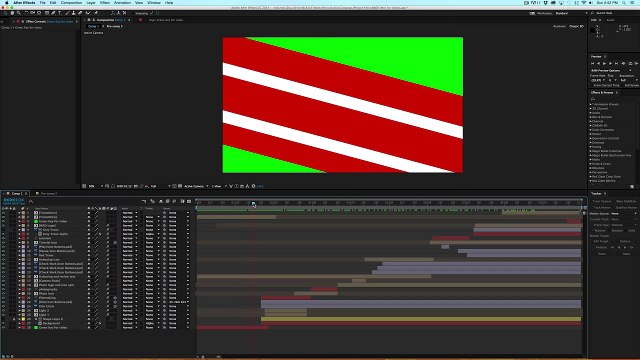Click Play in the Preview panel
The image size is (640, 360).
(x=604, y=64)
